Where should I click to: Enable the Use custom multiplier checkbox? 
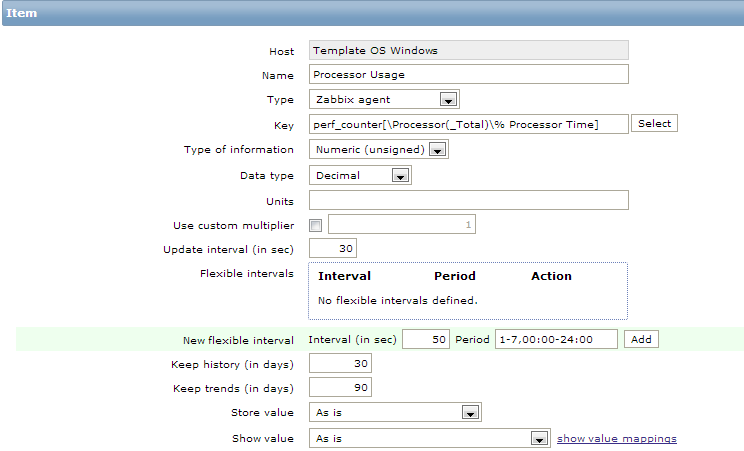(316, 225)
